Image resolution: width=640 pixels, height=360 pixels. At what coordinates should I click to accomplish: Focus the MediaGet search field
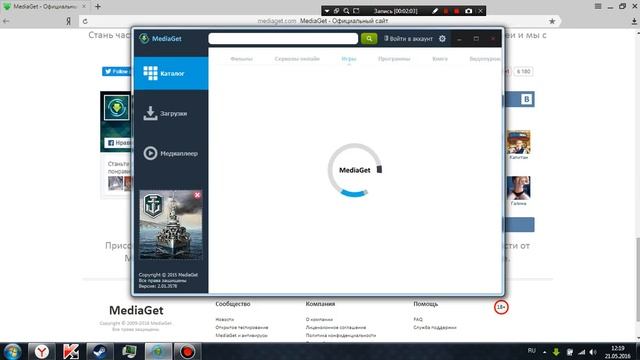[283, 38]
